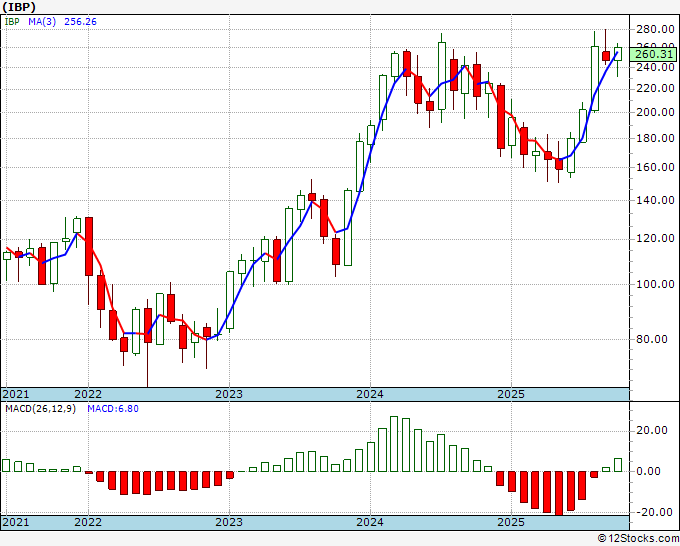Click the 100.00 price axis label

(x=655, y=284)
